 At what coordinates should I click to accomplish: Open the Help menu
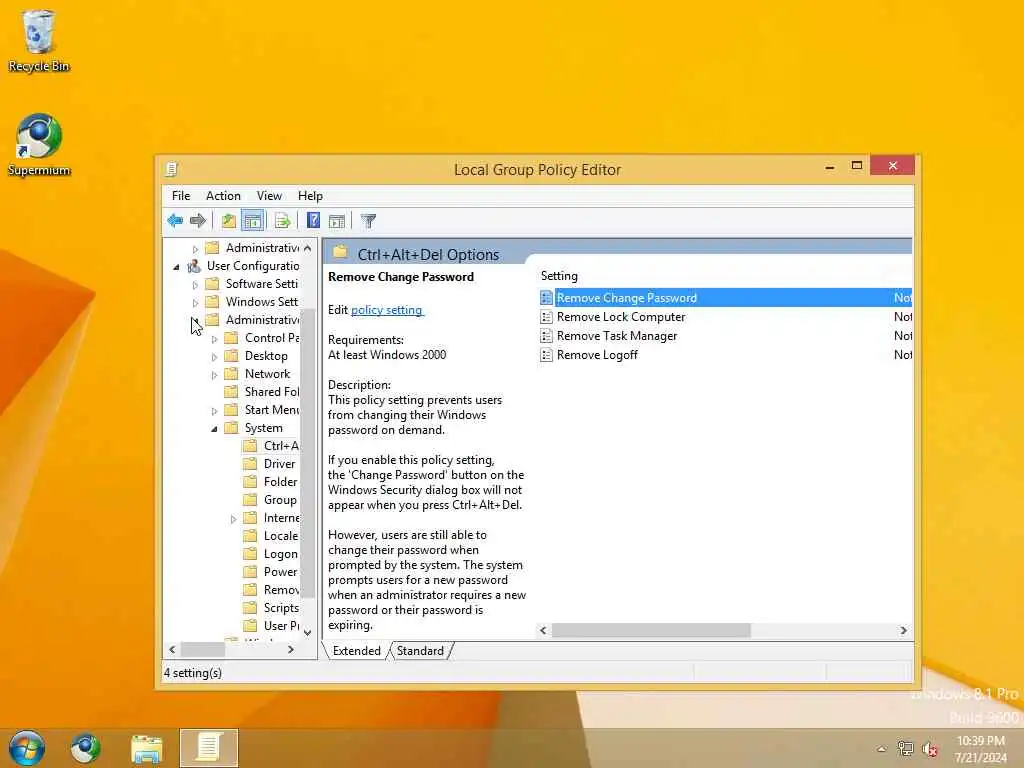pos(310,196)
